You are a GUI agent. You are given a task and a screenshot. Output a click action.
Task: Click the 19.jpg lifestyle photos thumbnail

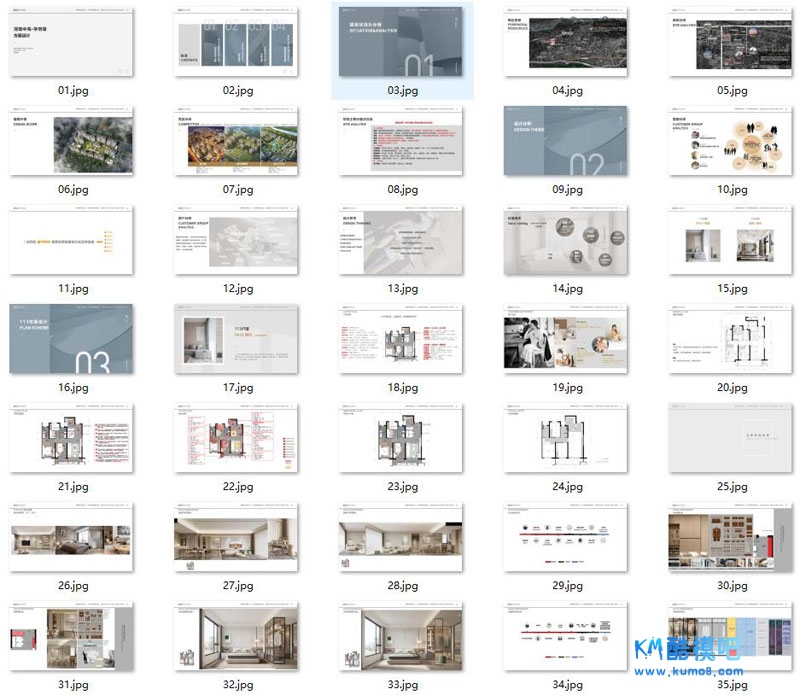click(x=567, y=339)
